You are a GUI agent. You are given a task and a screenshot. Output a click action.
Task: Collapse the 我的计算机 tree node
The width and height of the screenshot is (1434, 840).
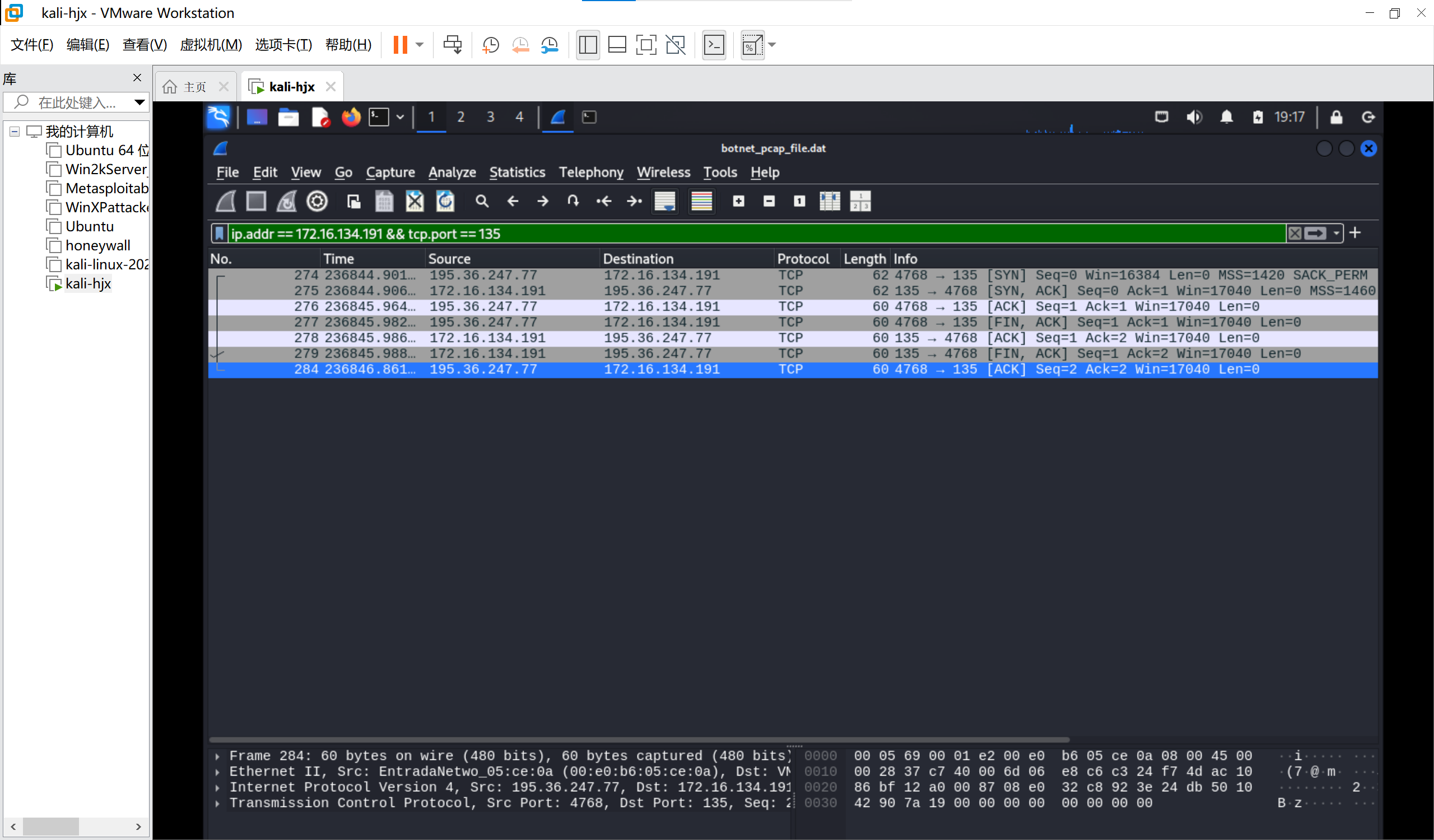(15, 132)
